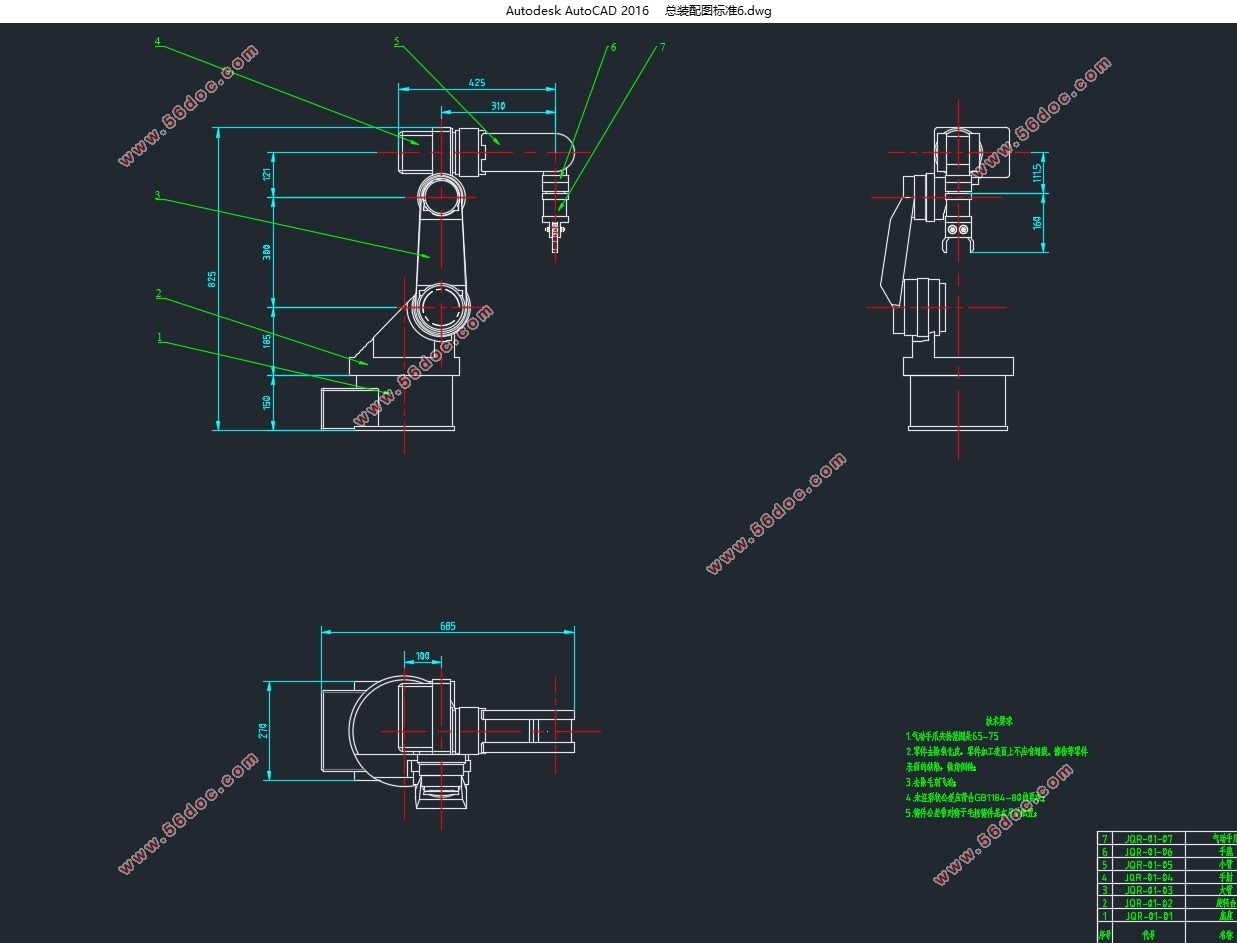Click the GB1184-80 technical note line
The width and height of the screenshot is (1237, 943).
(x=975, y=799)
